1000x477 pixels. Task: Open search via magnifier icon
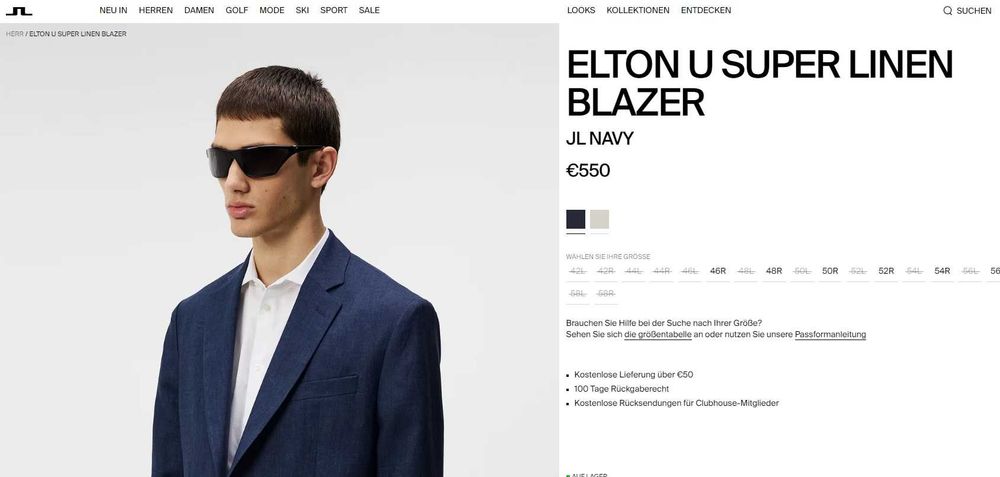point(947,11)
